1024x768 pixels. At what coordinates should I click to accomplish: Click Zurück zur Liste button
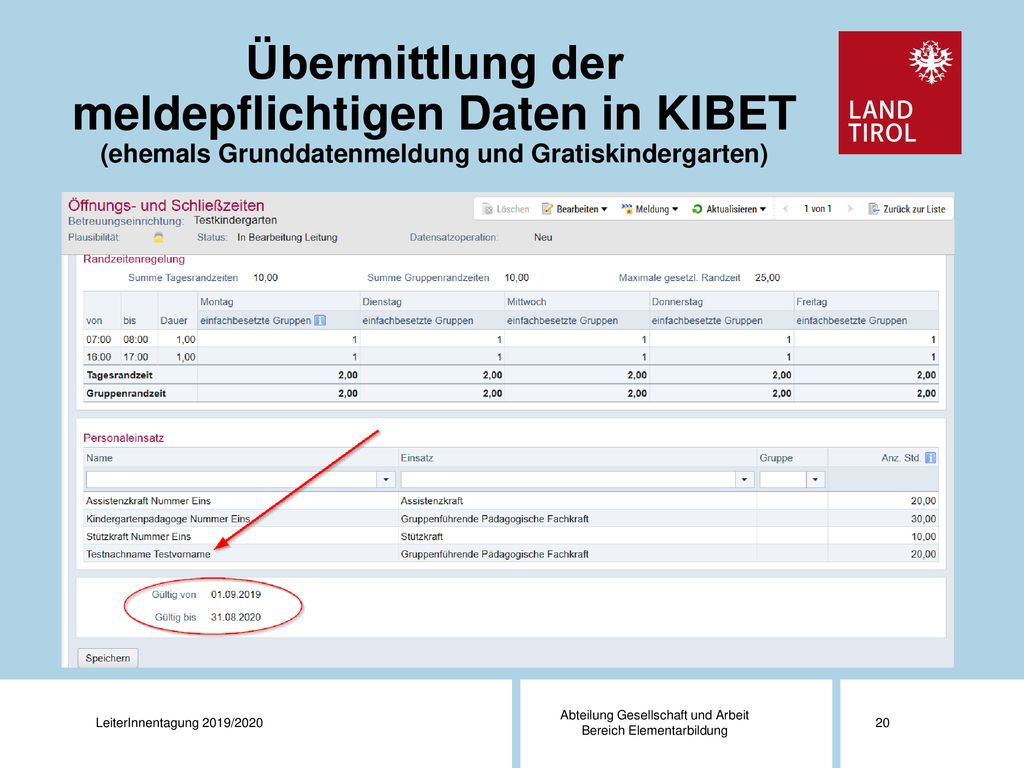click(x=906, y=209)
